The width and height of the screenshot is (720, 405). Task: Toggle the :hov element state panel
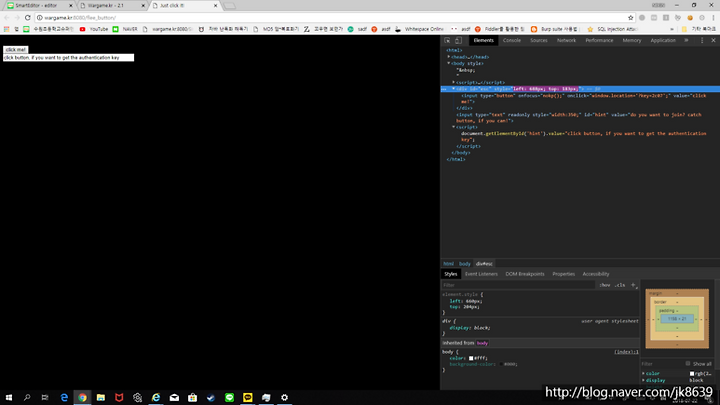[604, 285]
